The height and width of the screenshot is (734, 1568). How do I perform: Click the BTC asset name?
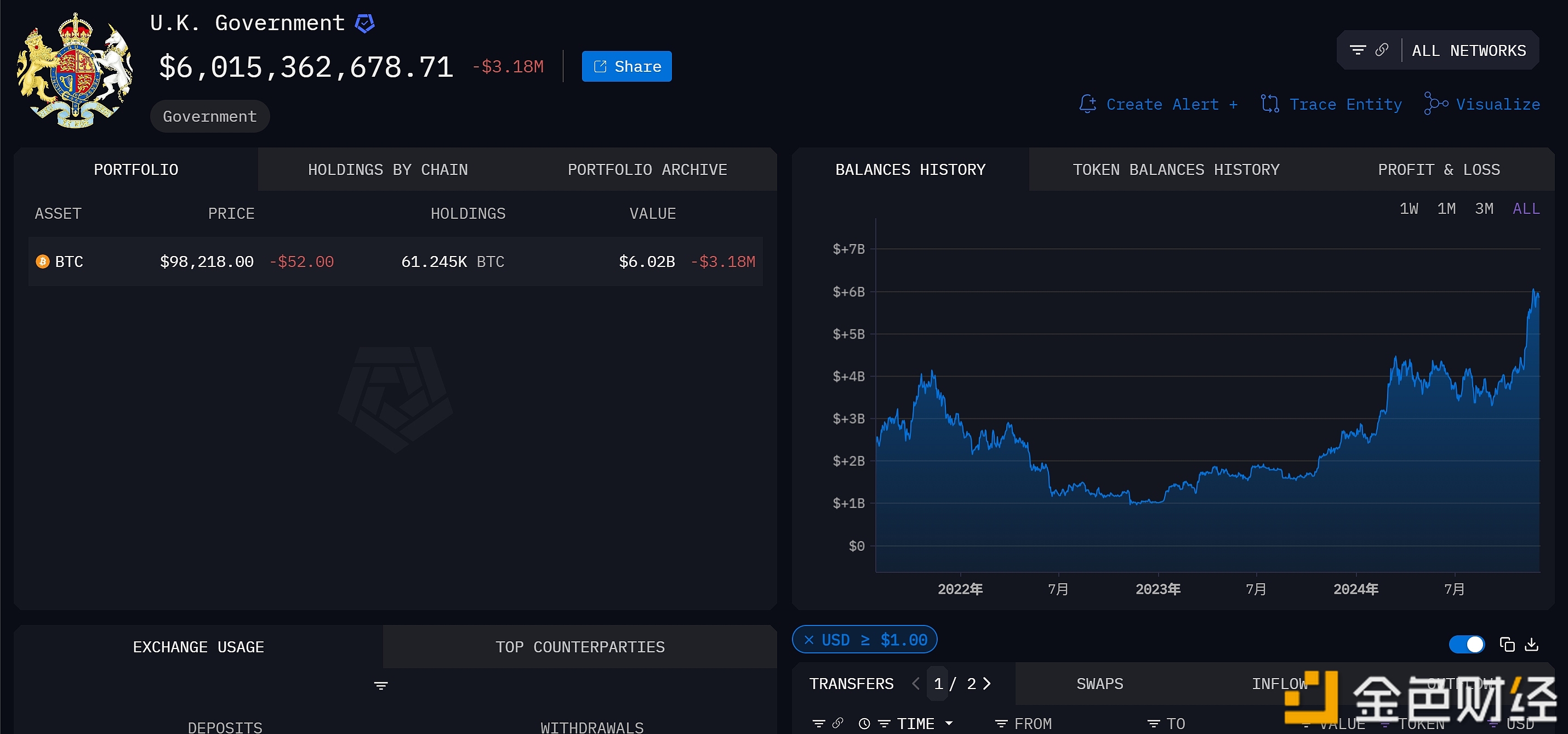pyautogui.click(x=69, y=261)
